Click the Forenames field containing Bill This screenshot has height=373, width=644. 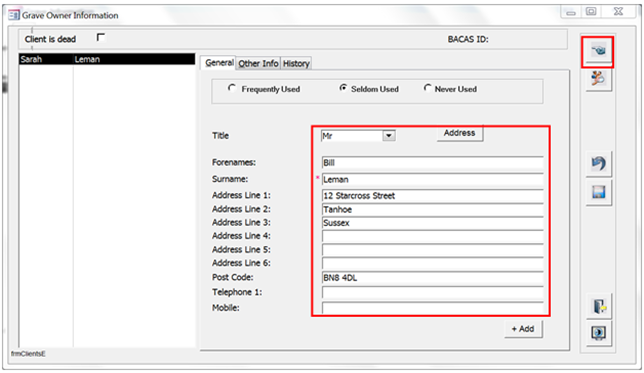pos(432,163)
